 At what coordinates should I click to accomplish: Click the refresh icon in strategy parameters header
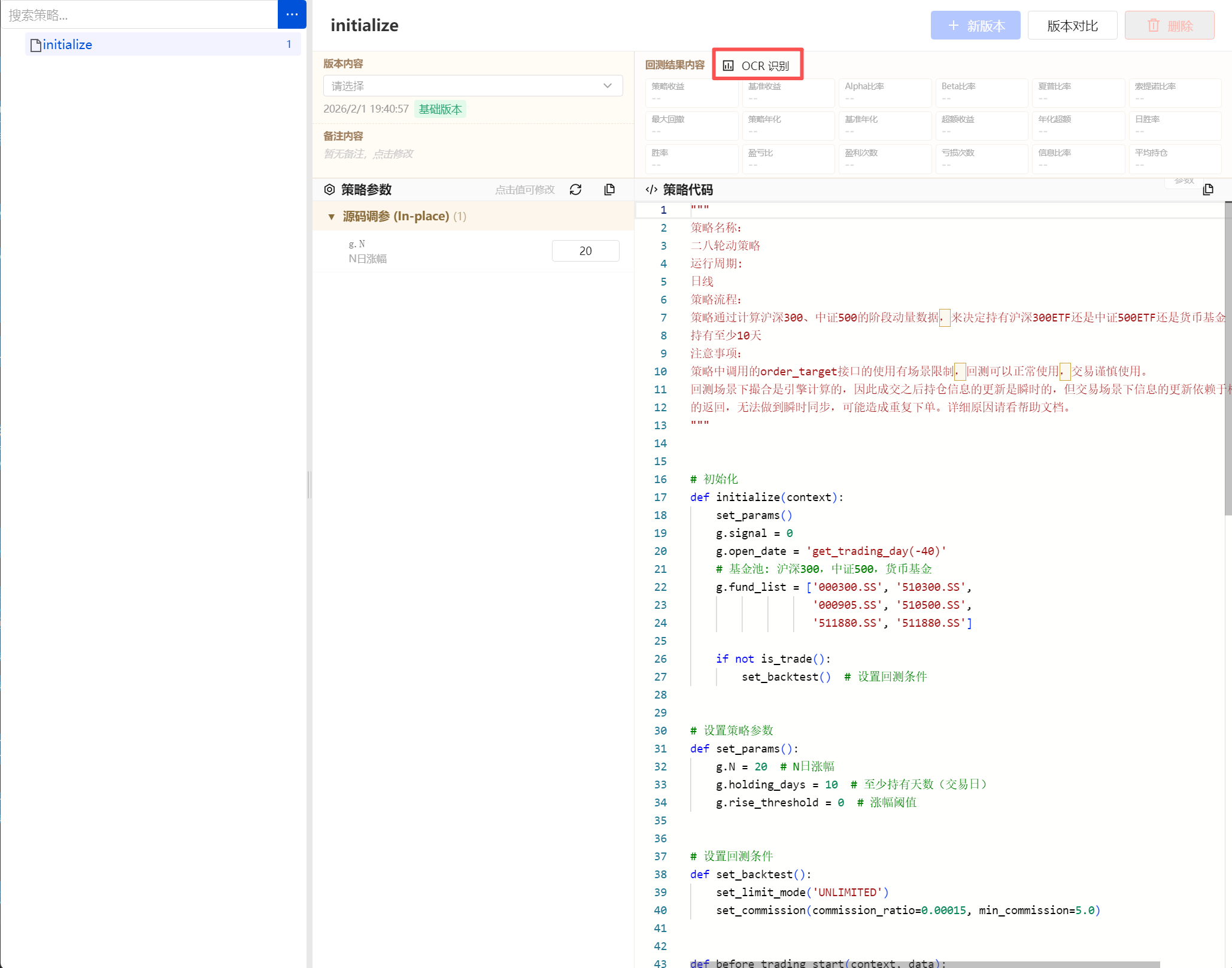tap(575, 190)
